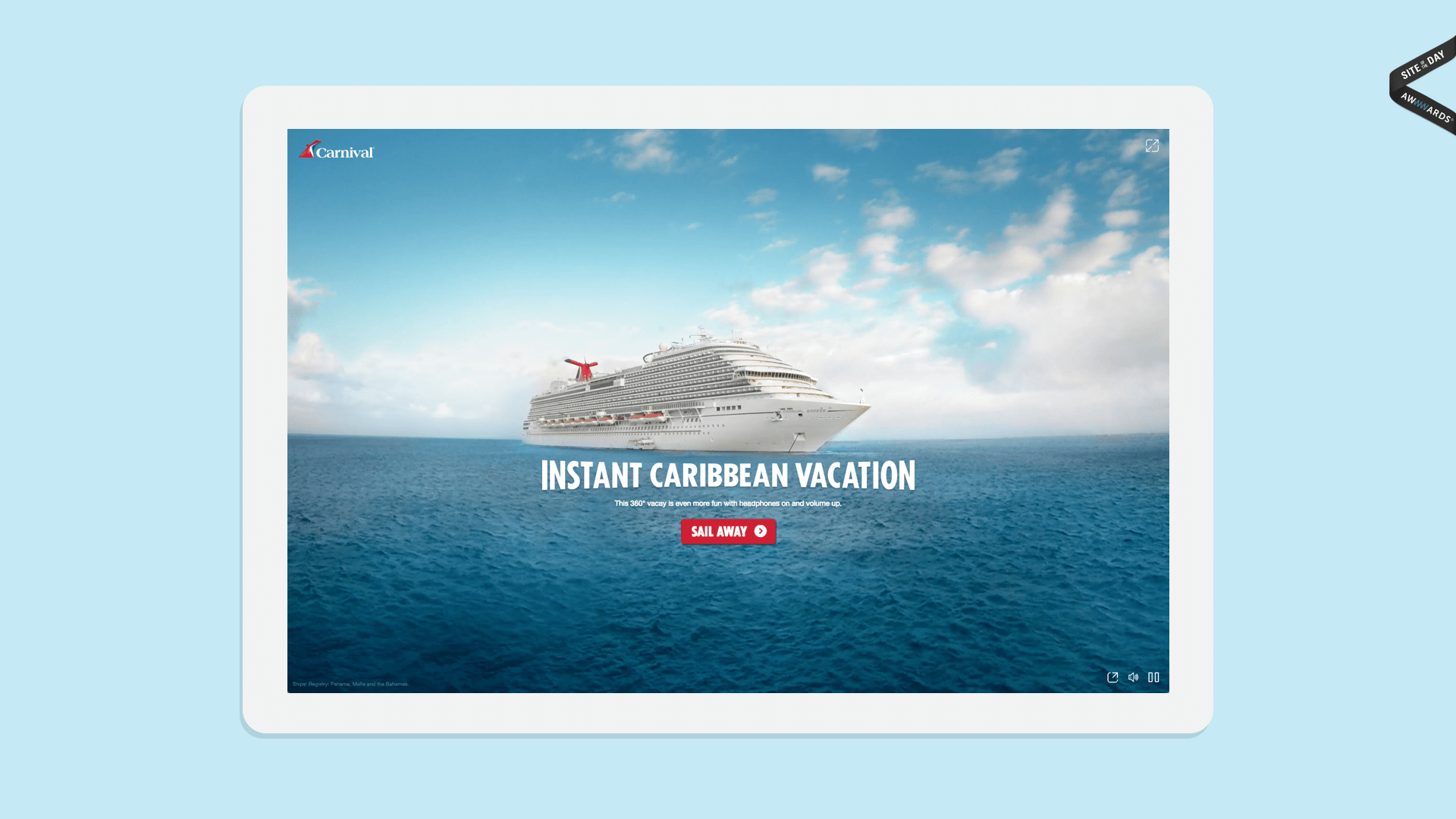Click the Ships' Registry footnote text
Screen dimensions: 1456x819
pyautogui.click(x=350, y=684)
